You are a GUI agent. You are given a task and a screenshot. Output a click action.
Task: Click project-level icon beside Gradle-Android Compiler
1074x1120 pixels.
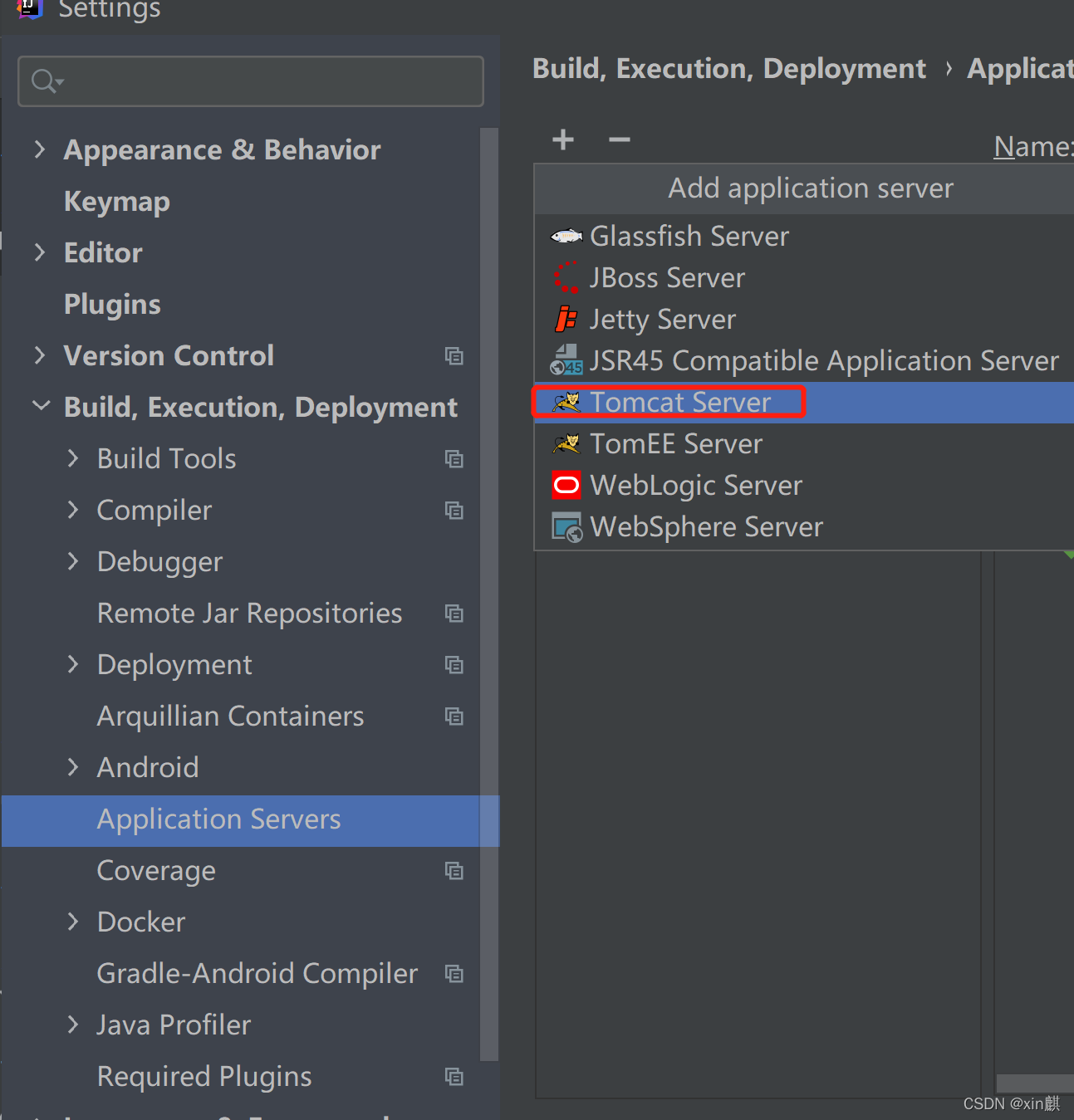tap(454, 974)
